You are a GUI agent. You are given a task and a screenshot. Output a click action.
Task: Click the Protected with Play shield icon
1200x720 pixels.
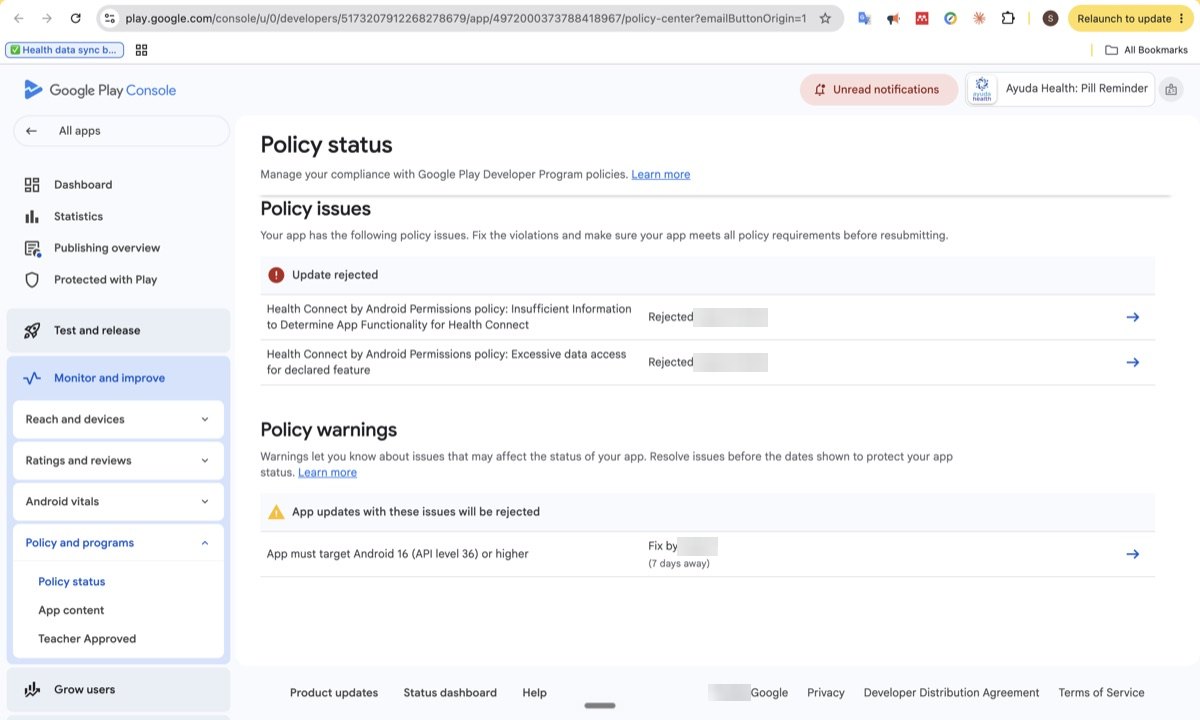coord(32,280)
